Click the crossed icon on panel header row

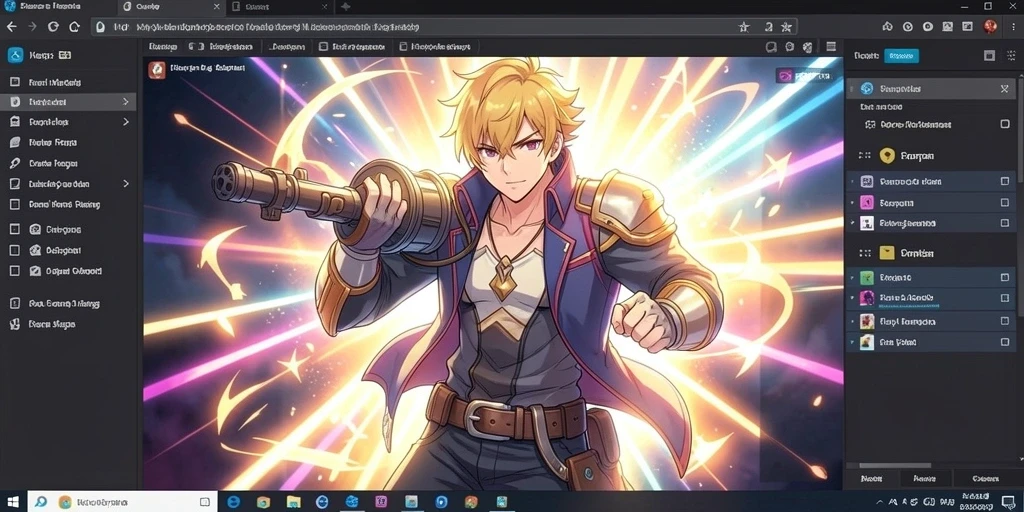coord(1004,89)
